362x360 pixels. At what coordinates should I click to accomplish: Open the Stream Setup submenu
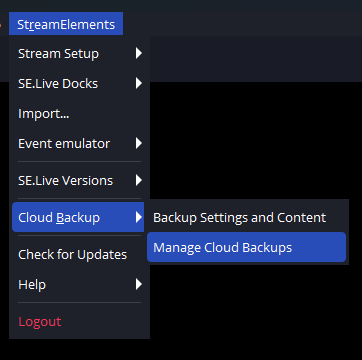pyautogui.click(x=78, y=54)
